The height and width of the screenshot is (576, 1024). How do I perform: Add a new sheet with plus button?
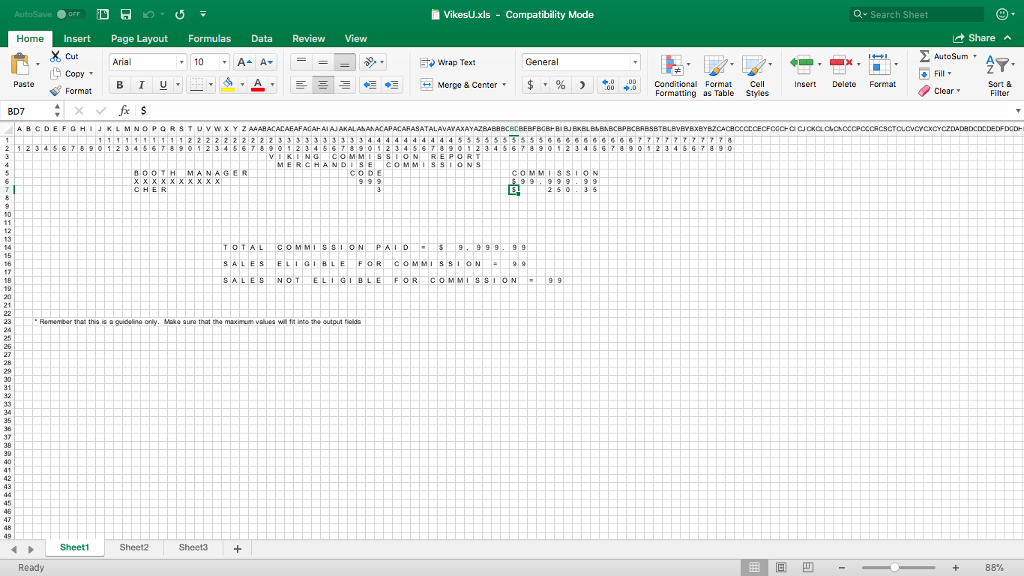[x=238, y=549]
